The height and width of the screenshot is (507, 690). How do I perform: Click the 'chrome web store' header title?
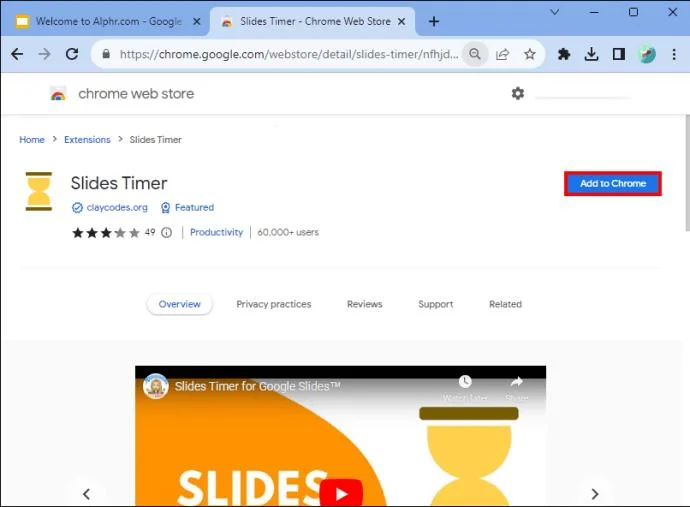[x=136, y=94]
